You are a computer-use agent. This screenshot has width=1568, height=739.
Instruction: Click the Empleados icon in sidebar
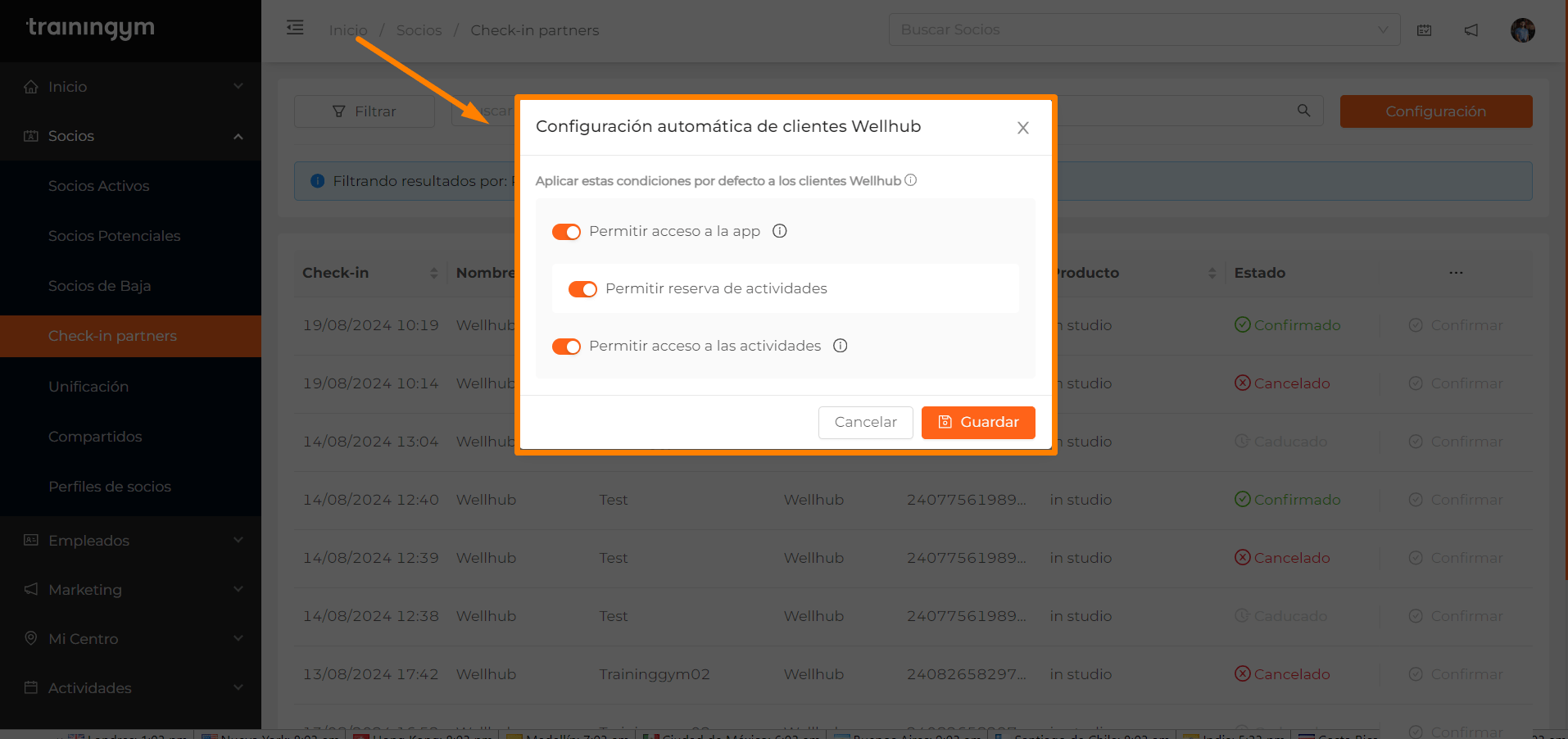31,540
